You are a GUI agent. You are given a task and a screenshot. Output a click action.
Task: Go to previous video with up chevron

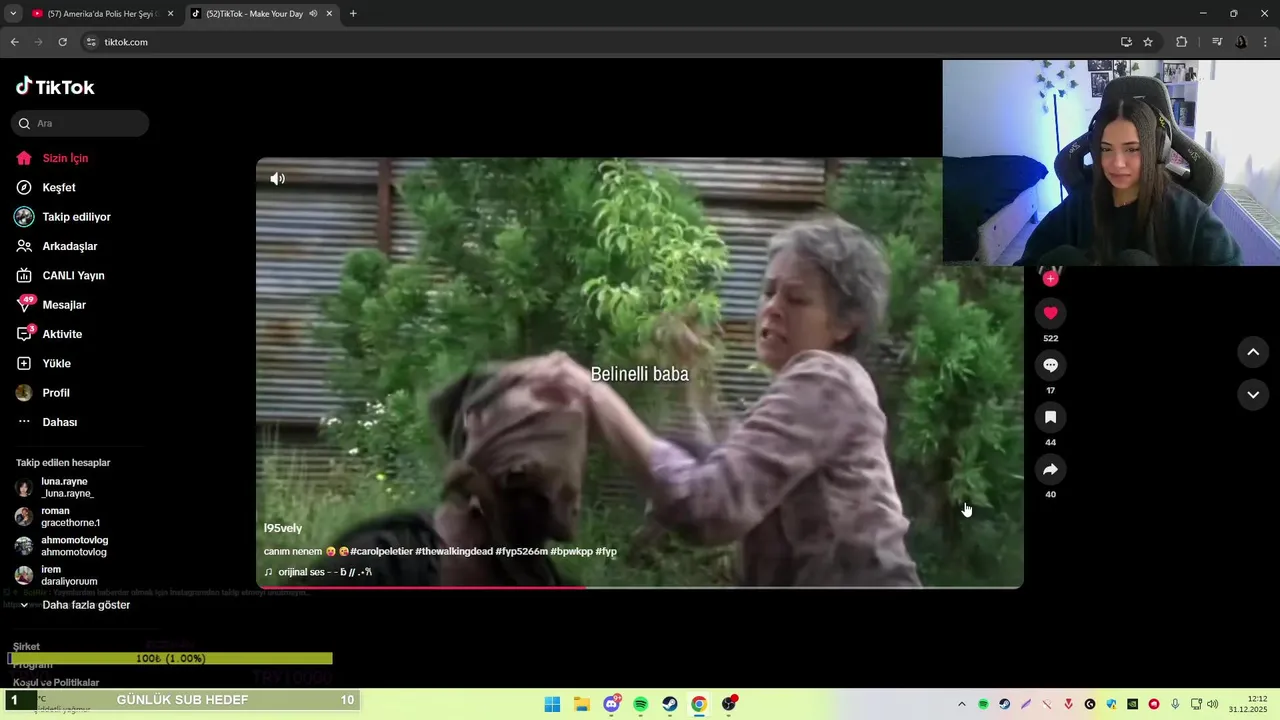pyautogui.click(x=1253, y=352)
